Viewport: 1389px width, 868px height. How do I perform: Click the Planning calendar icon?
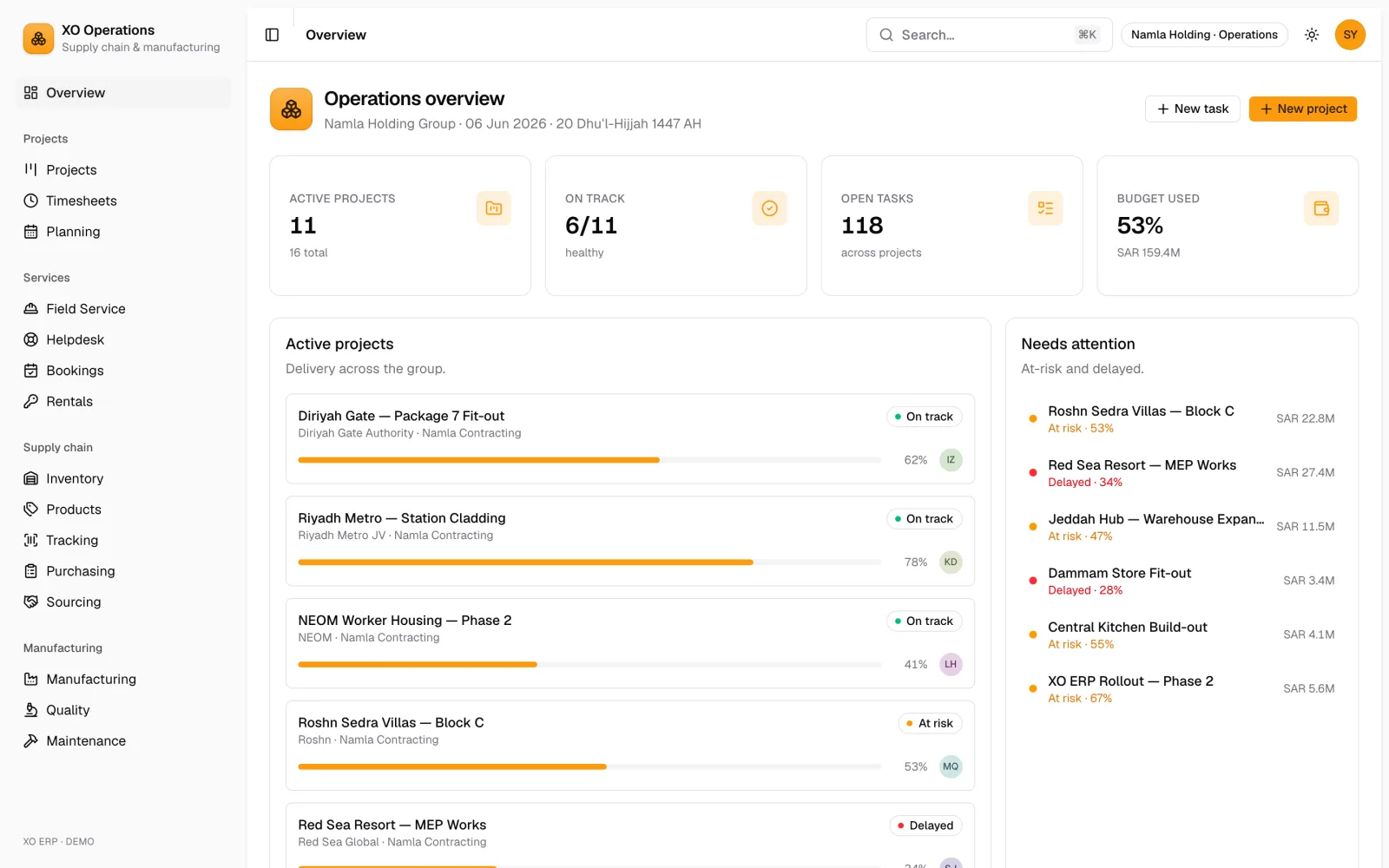pos(31,232)
